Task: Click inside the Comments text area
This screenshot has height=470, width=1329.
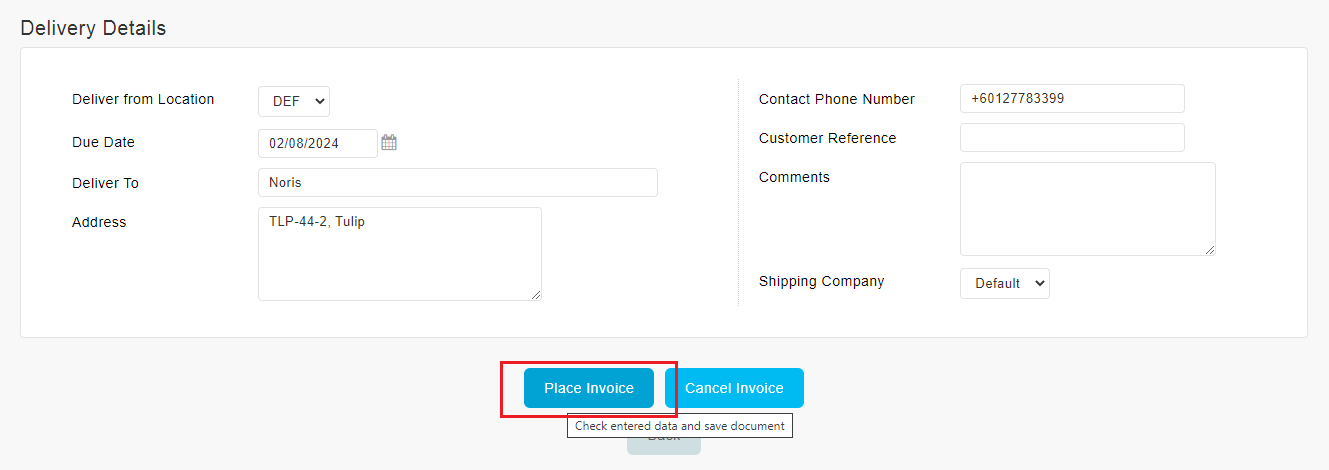Action: click(x=1088, y=209)
